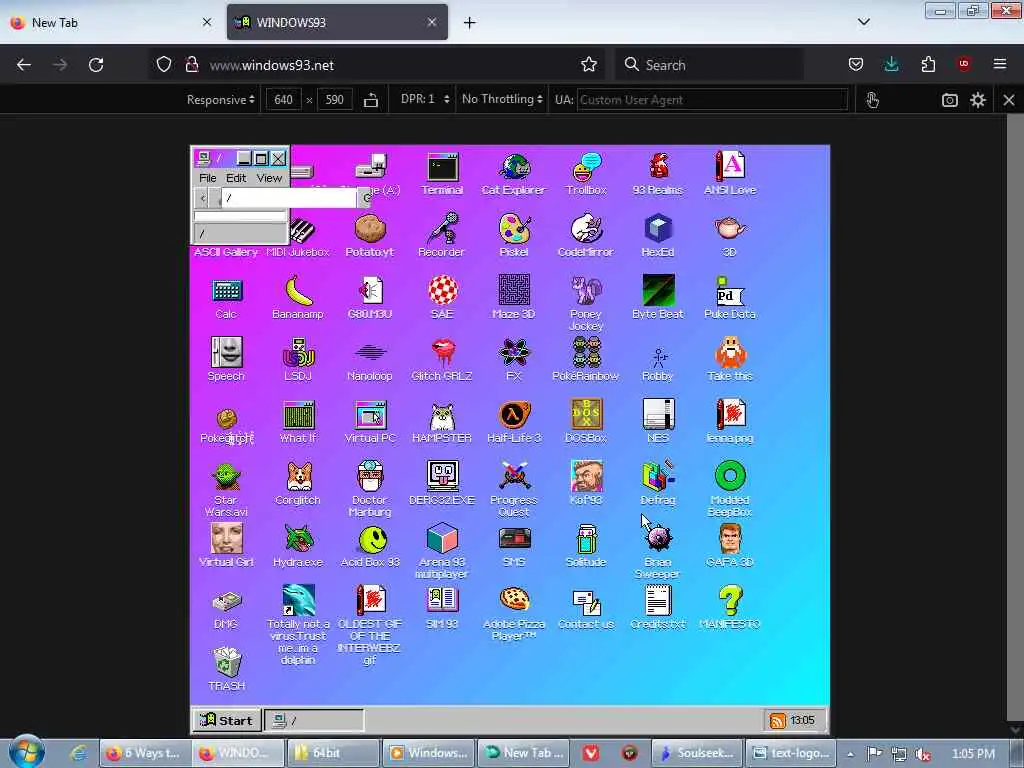Launch Cat Explorer icon

513,173
